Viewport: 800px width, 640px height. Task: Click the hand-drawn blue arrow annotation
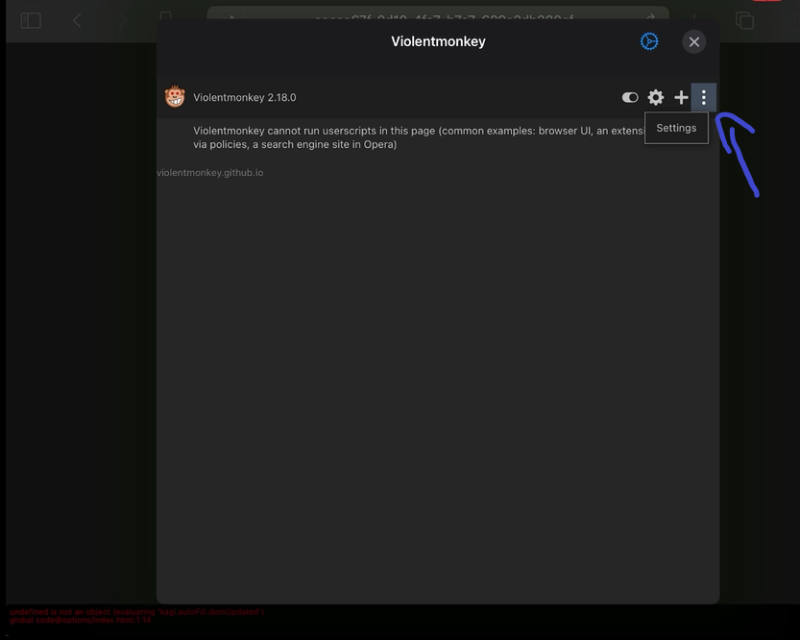tap(741, 153)
